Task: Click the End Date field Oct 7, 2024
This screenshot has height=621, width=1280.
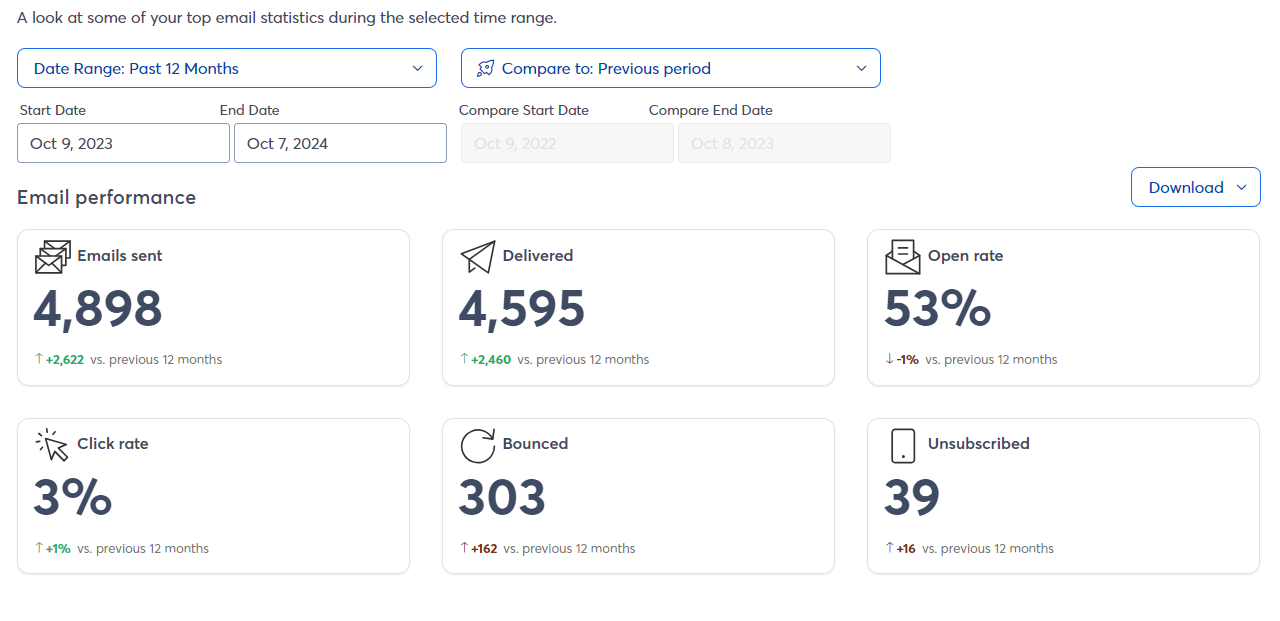Action: point(340,144)
